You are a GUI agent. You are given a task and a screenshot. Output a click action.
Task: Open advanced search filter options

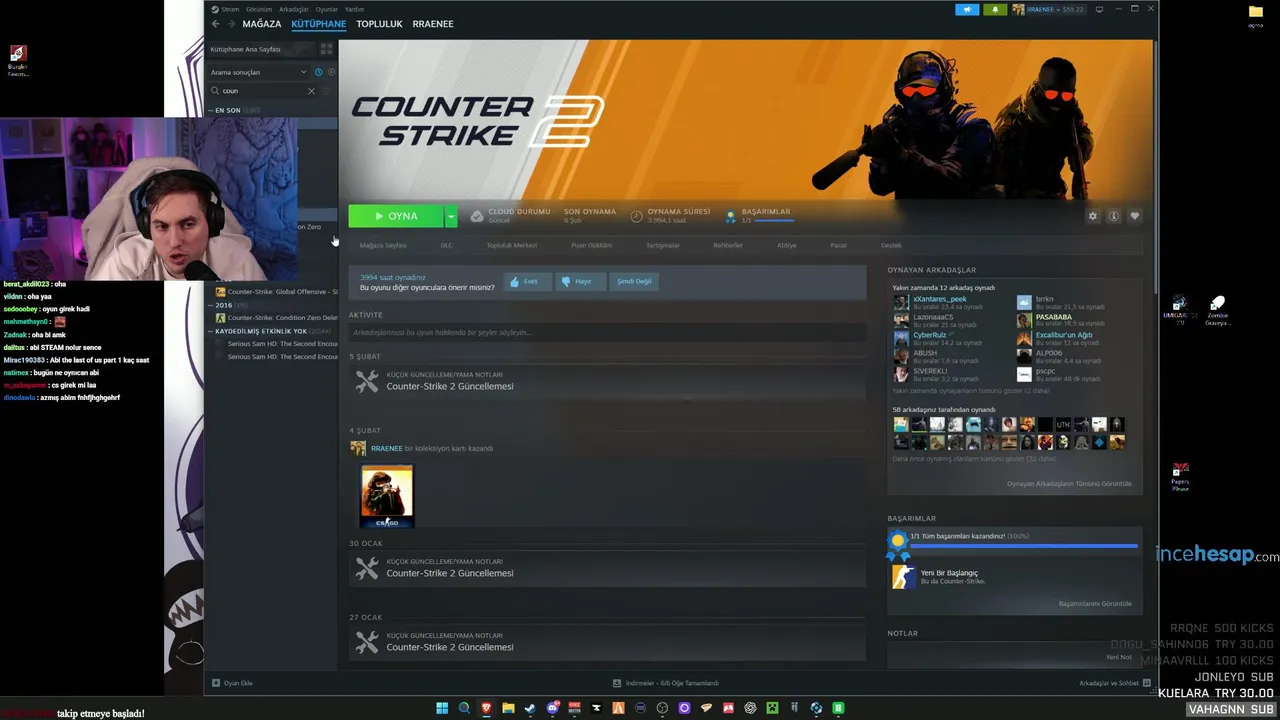point(326,91)
